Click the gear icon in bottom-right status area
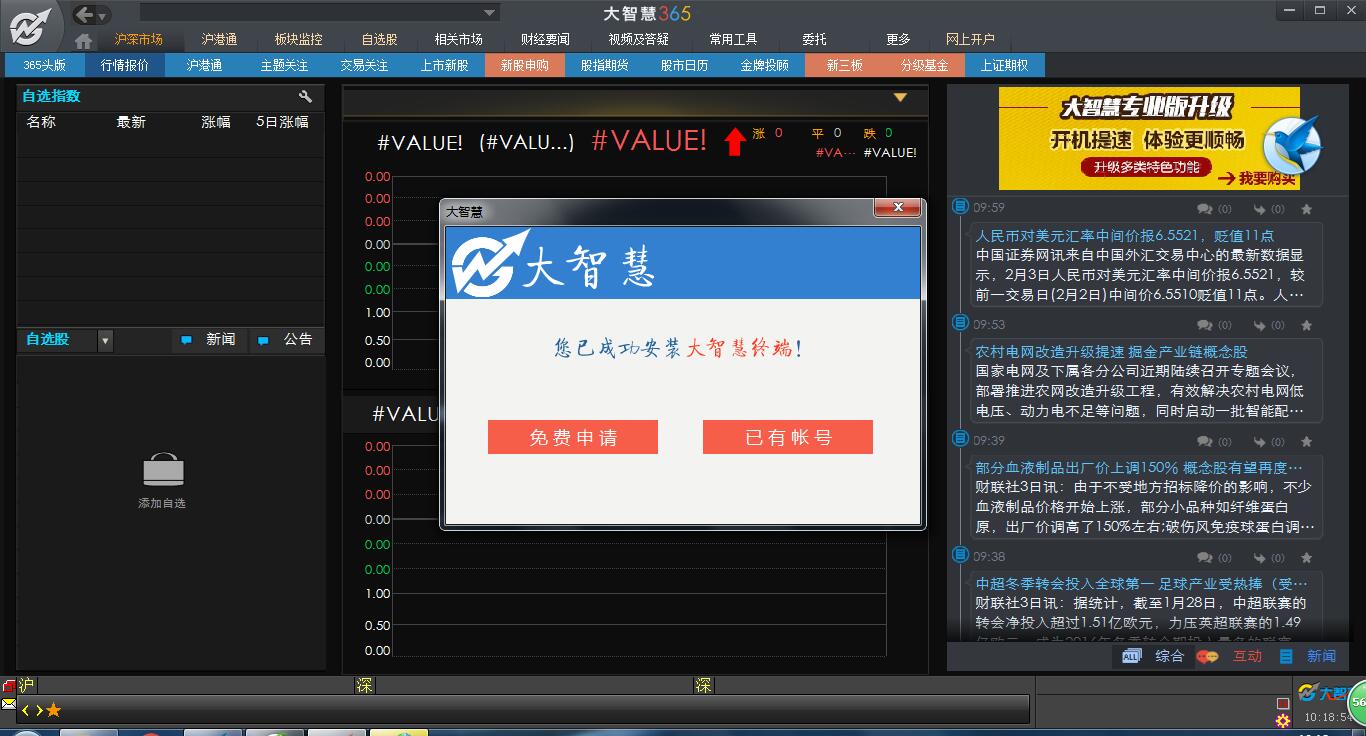1366x736 pixels. (1283, 720)
